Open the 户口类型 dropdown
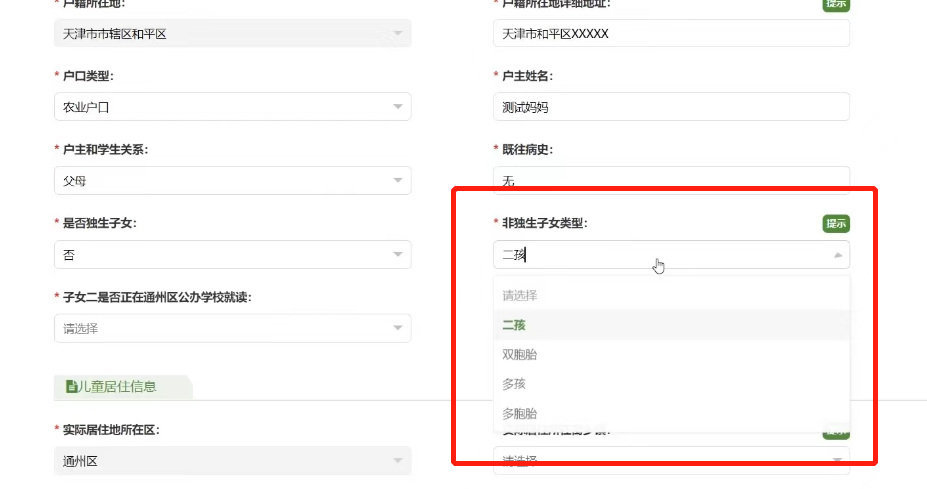The width and height of the screenshot is (927, 489). [232, 107]
